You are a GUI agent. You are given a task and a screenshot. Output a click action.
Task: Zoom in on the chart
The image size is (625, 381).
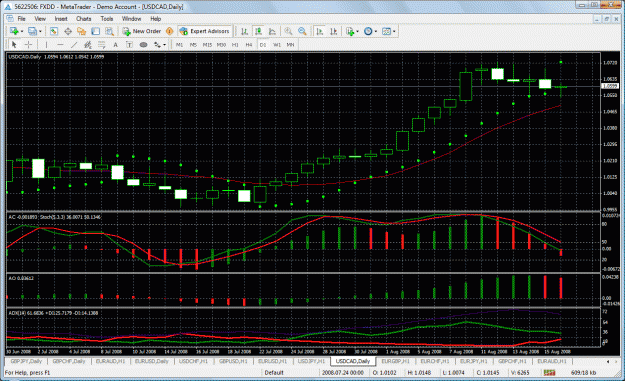pos(288,31)
